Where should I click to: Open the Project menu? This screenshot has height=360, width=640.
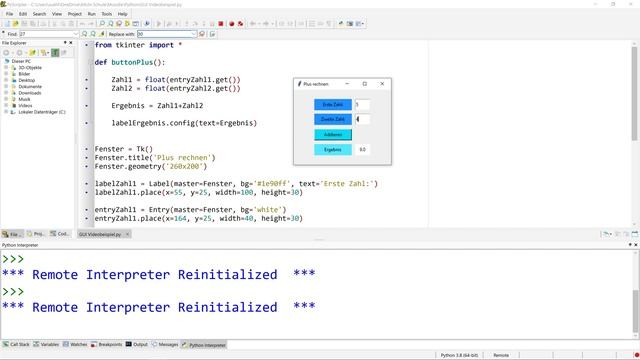75,14
